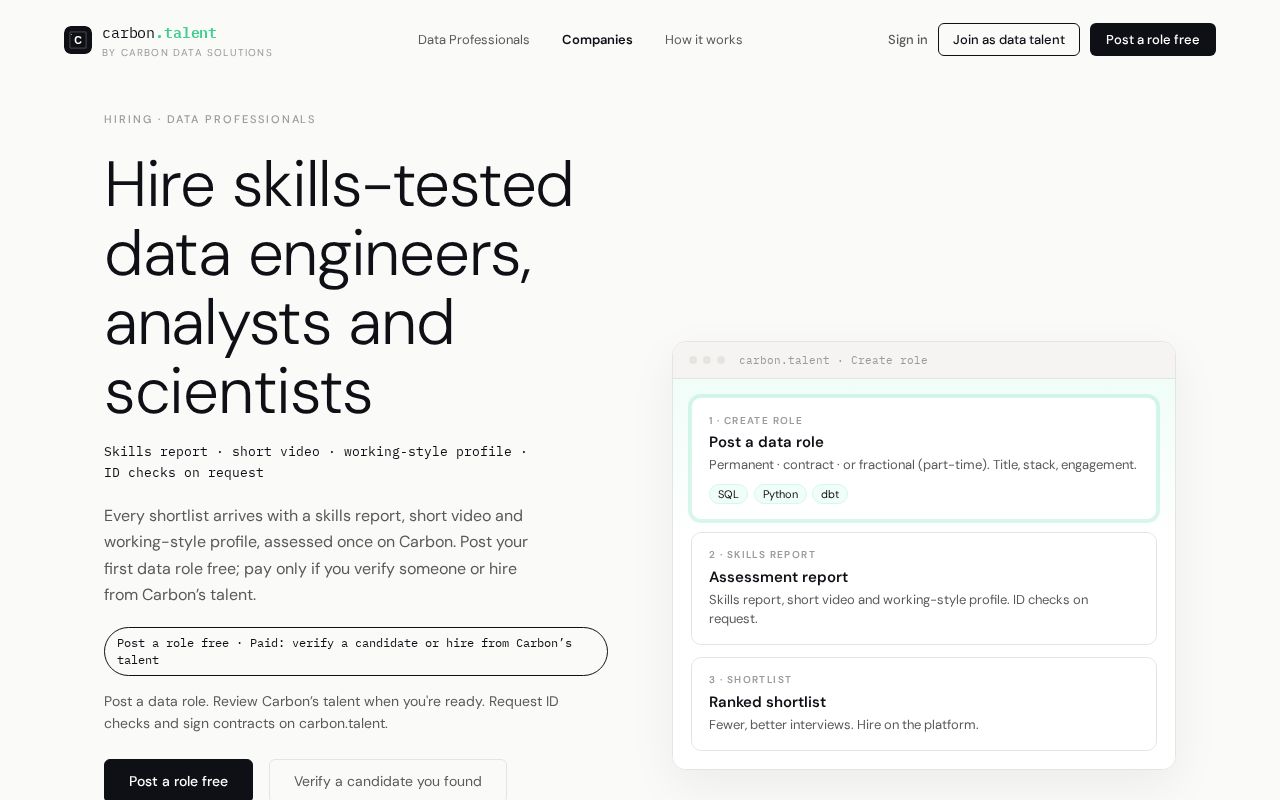The image size is (1280, 800).
Task: Click the mock window traffic-light dots
Action: [707, 360]
